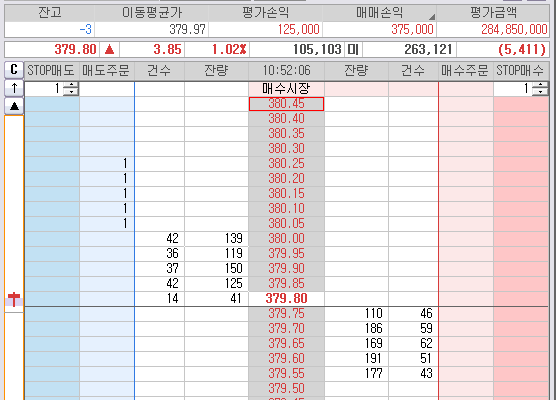
Task: Select price 380.15 in the ladder
Action: tap(286, 194)
